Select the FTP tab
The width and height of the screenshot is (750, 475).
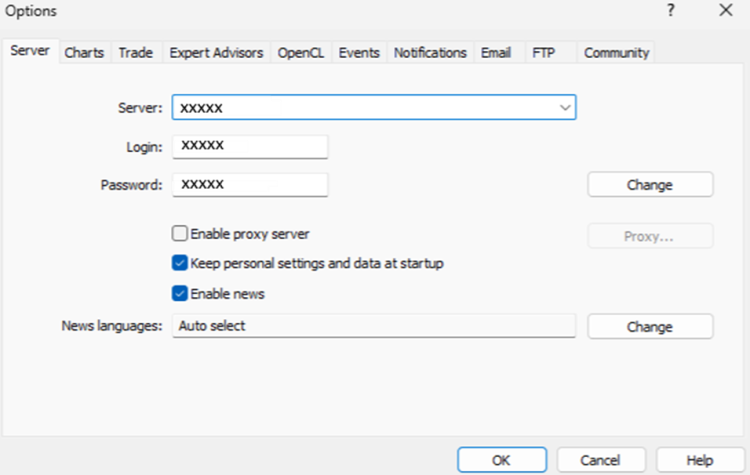click(x=544, y=52)
